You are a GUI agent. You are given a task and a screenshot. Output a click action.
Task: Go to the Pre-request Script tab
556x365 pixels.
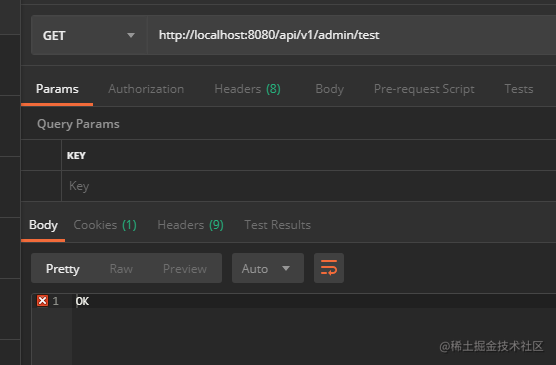tap(424, 89)
